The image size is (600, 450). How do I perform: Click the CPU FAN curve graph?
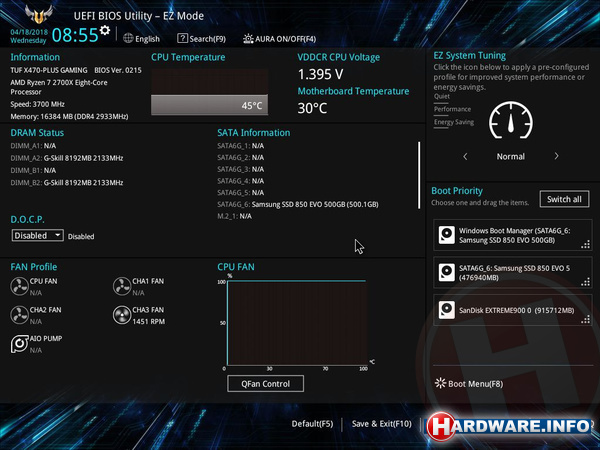click(x=297, y=323)
